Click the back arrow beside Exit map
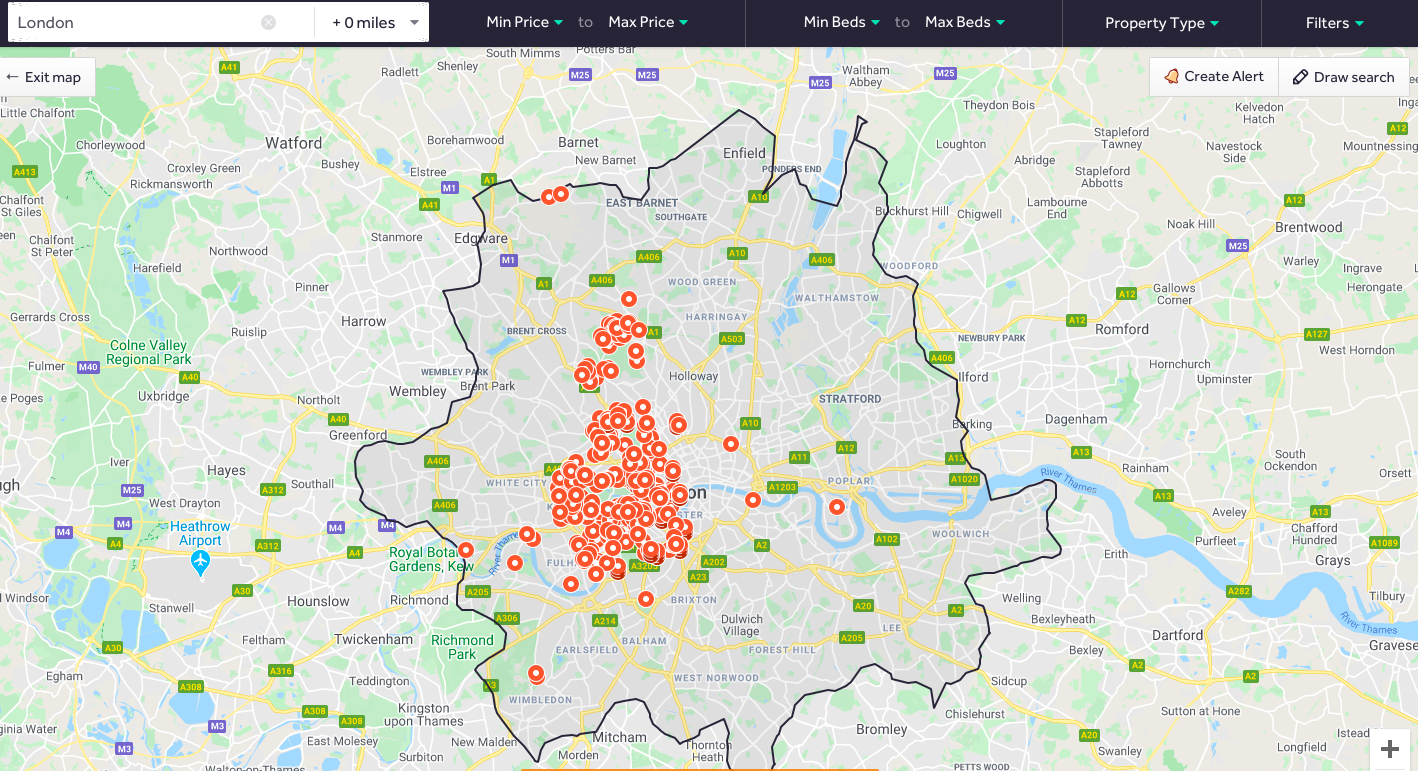The width and height of the screenshot is (1418, 771). [x=11, y=76]
